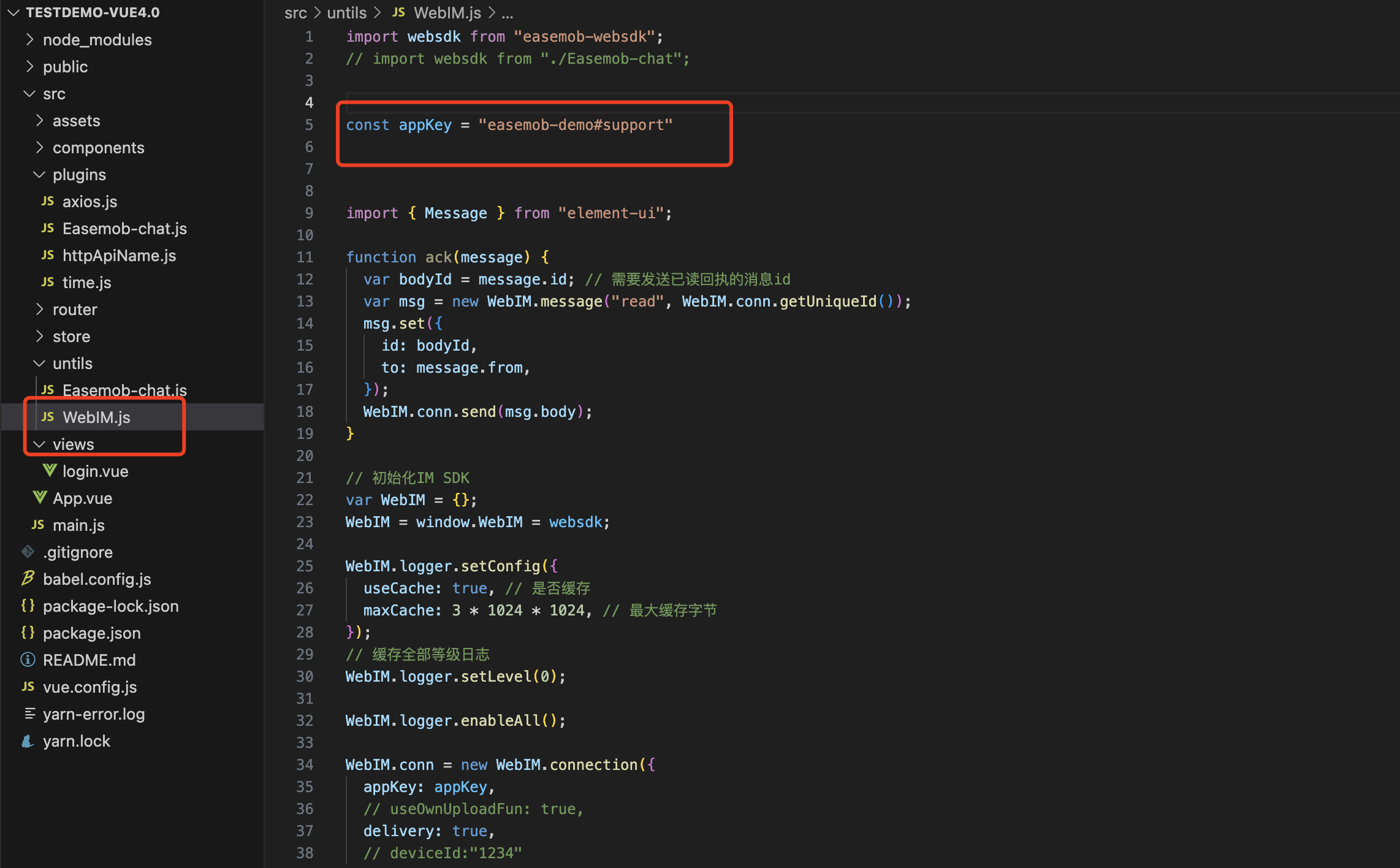Open App.vue file
The width and height of the screenshot is (1400, 868).
[82, 498]
